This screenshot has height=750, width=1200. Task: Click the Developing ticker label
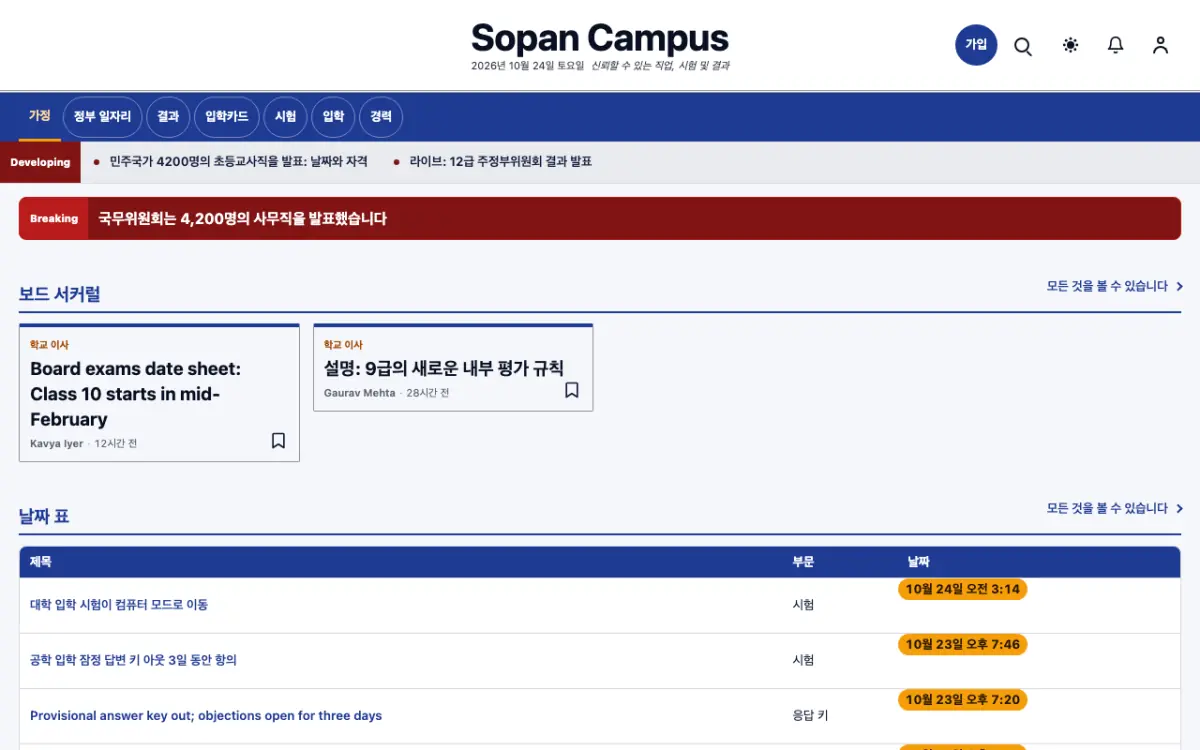[x=40, y=162]
